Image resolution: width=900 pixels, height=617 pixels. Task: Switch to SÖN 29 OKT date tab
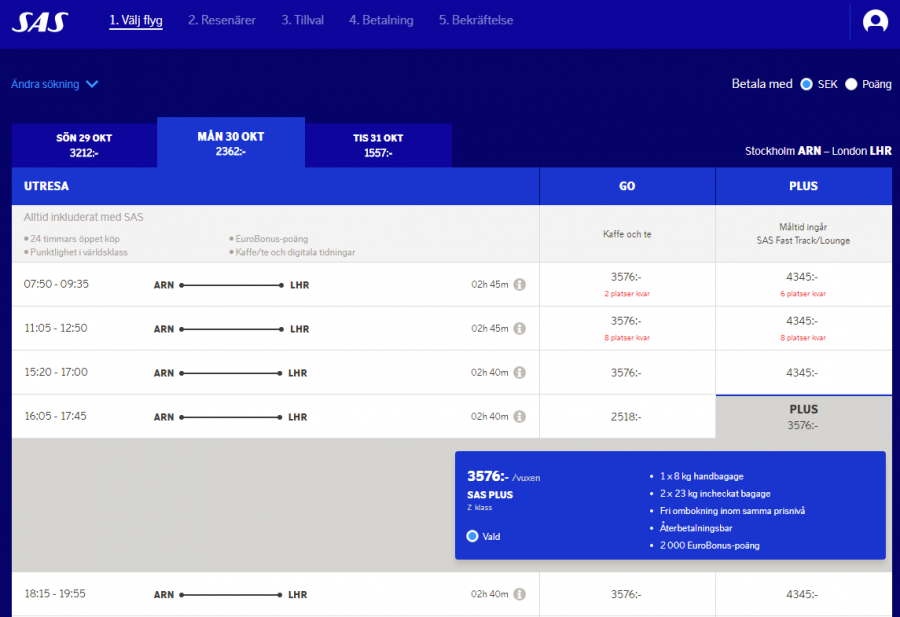(x=84, y=145)
